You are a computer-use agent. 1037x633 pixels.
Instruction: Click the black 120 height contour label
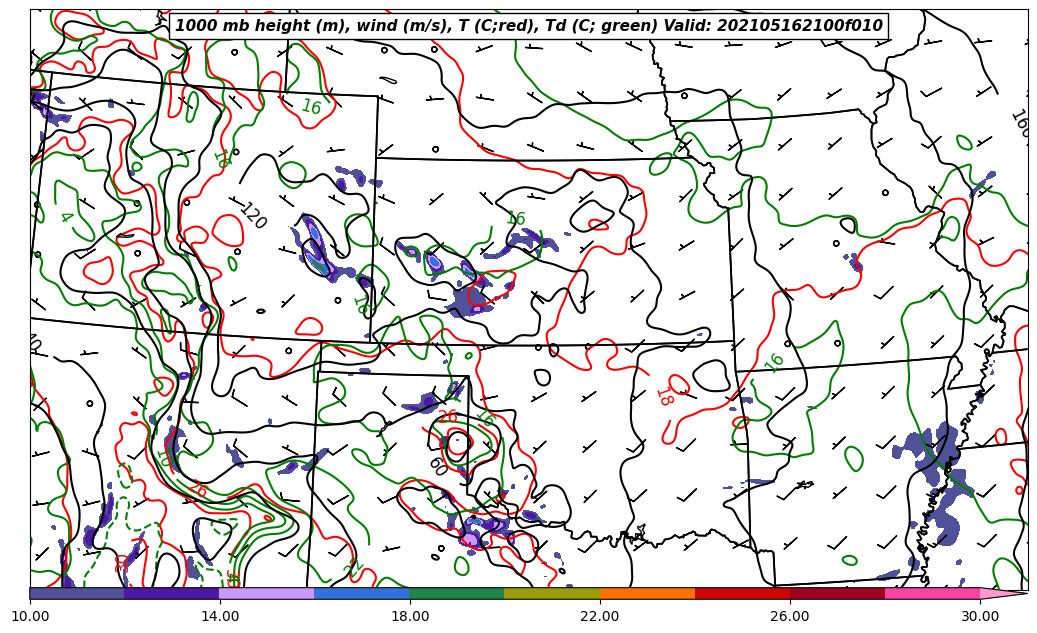[x=253, y=216]
